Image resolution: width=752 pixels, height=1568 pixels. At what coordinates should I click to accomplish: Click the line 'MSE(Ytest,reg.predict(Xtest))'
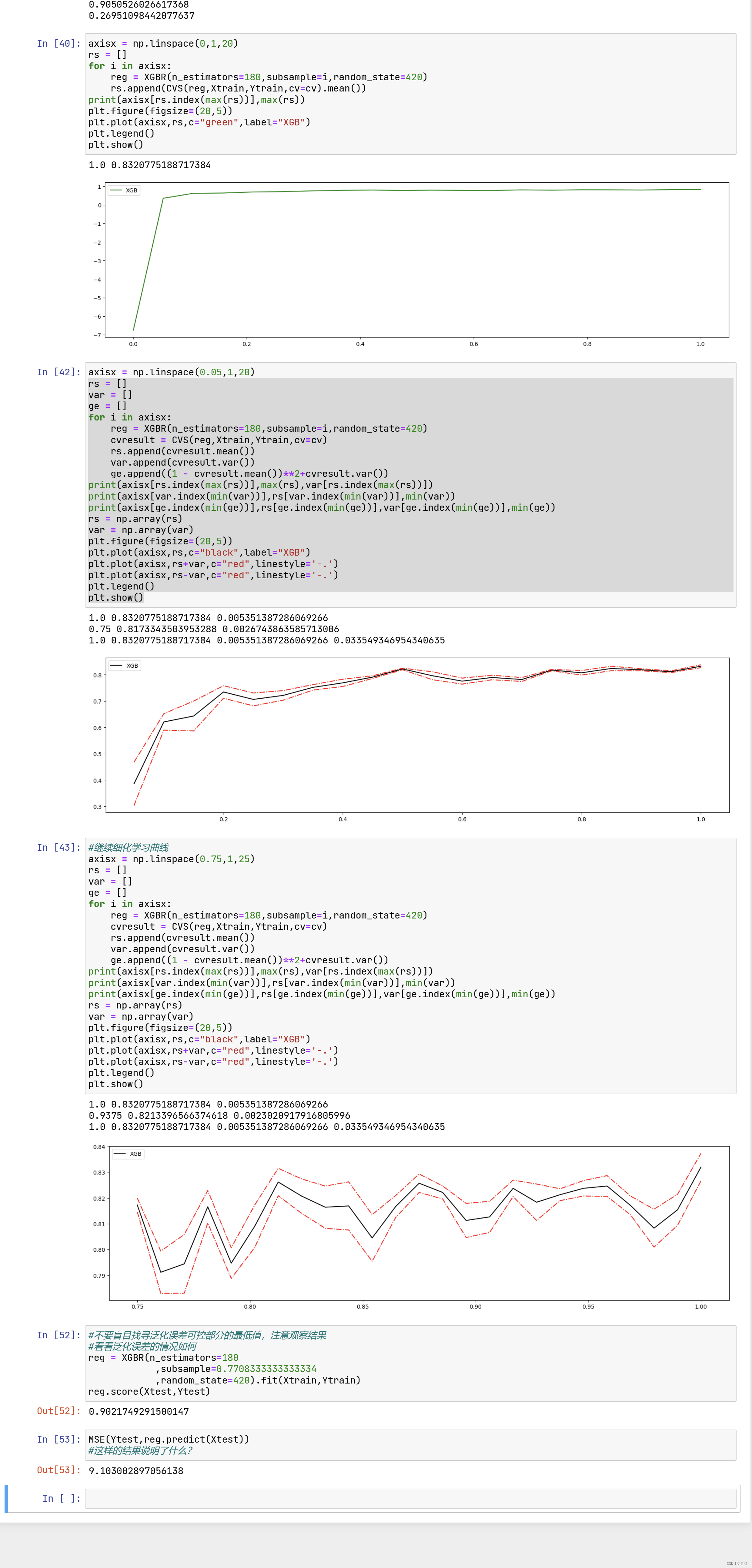click(x=169, y=1439)
